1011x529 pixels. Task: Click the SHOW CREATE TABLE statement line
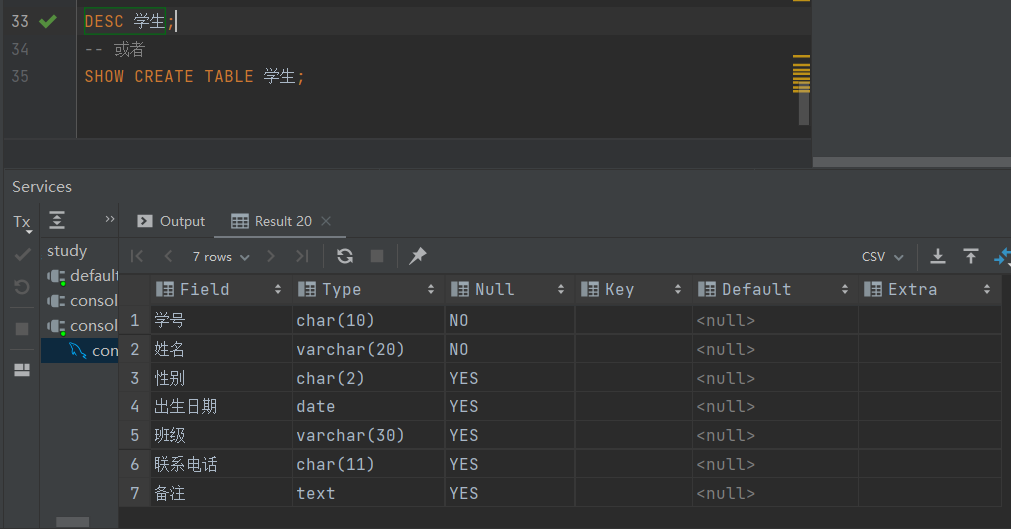point(194,76)
